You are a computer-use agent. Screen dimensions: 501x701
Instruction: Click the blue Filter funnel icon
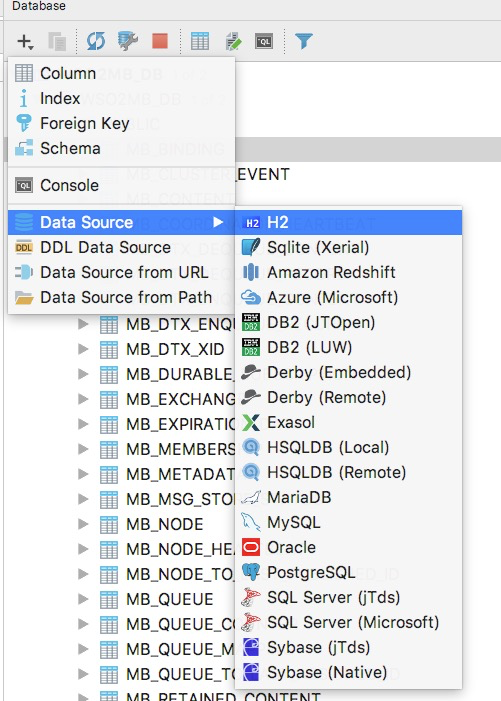point(303,42)
